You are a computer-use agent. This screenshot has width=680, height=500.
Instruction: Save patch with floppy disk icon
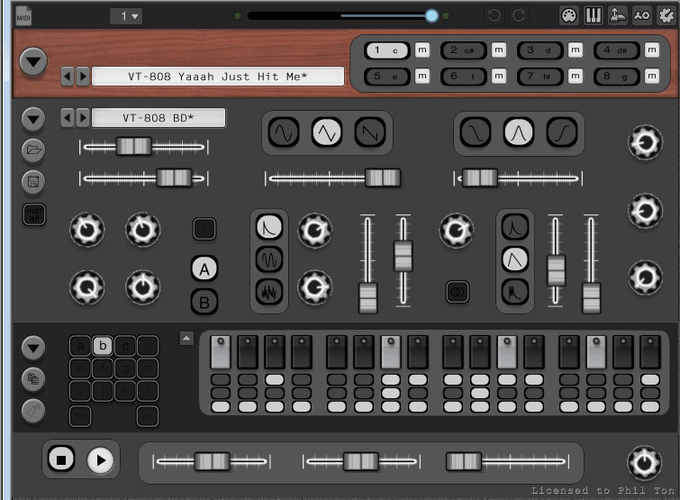click(x=33, y=182)
